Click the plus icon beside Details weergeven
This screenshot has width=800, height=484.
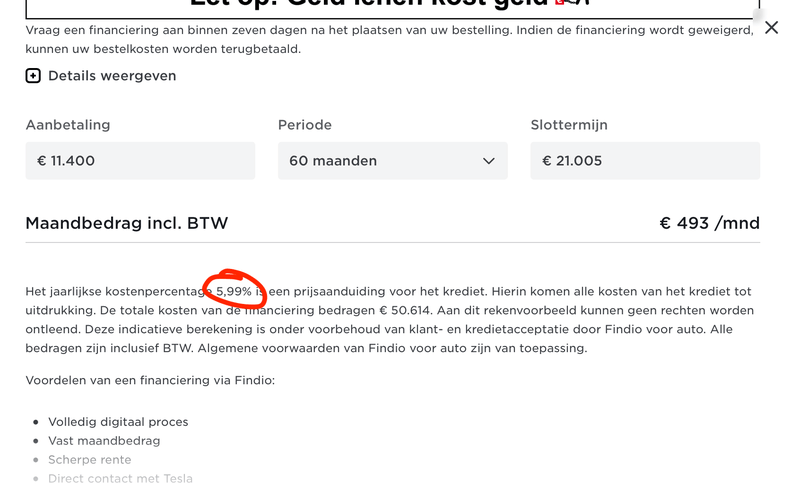click(33, 76)
